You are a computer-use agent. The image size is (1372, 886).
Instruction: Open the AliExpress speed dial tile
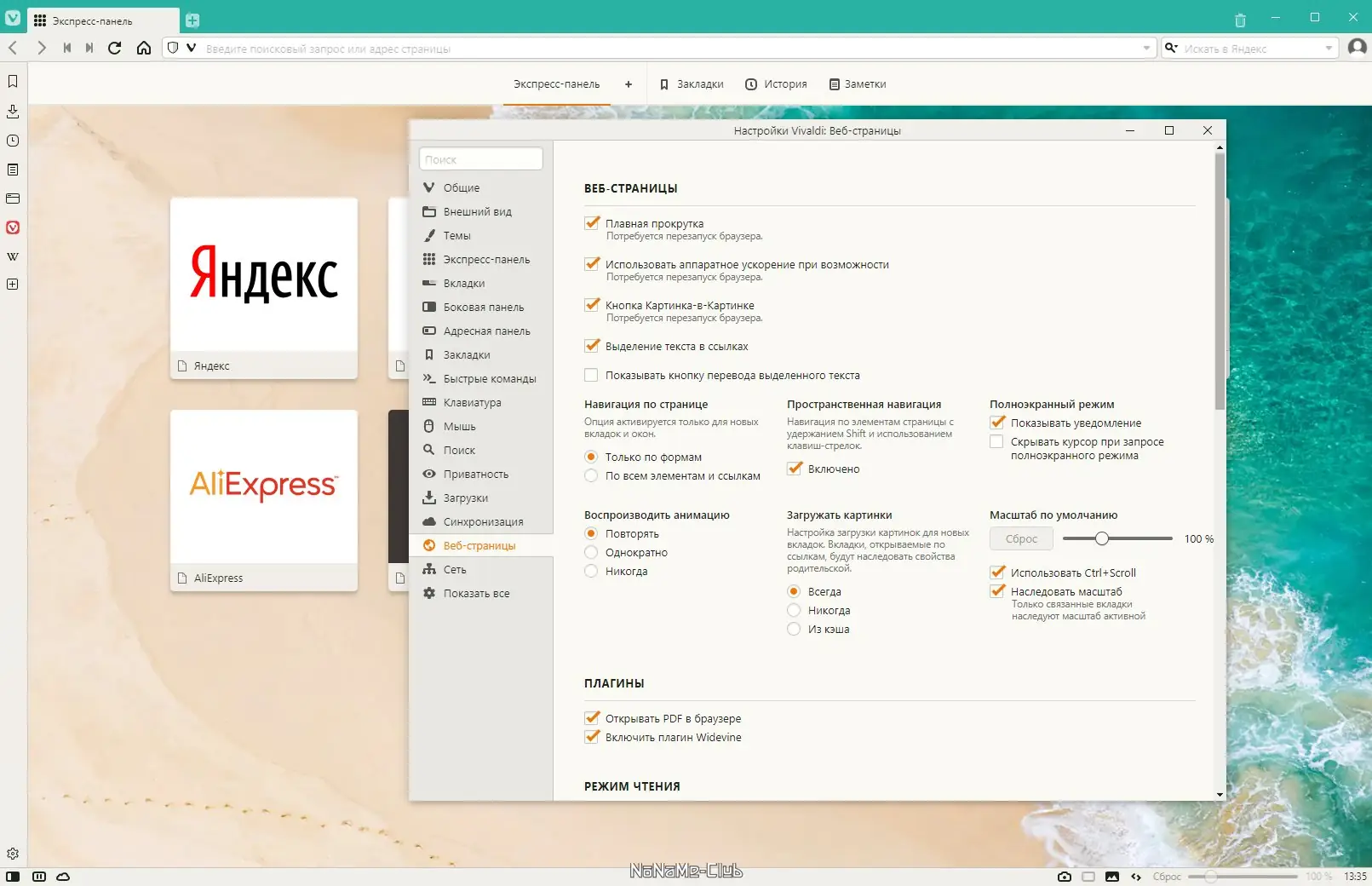point(264,486)
